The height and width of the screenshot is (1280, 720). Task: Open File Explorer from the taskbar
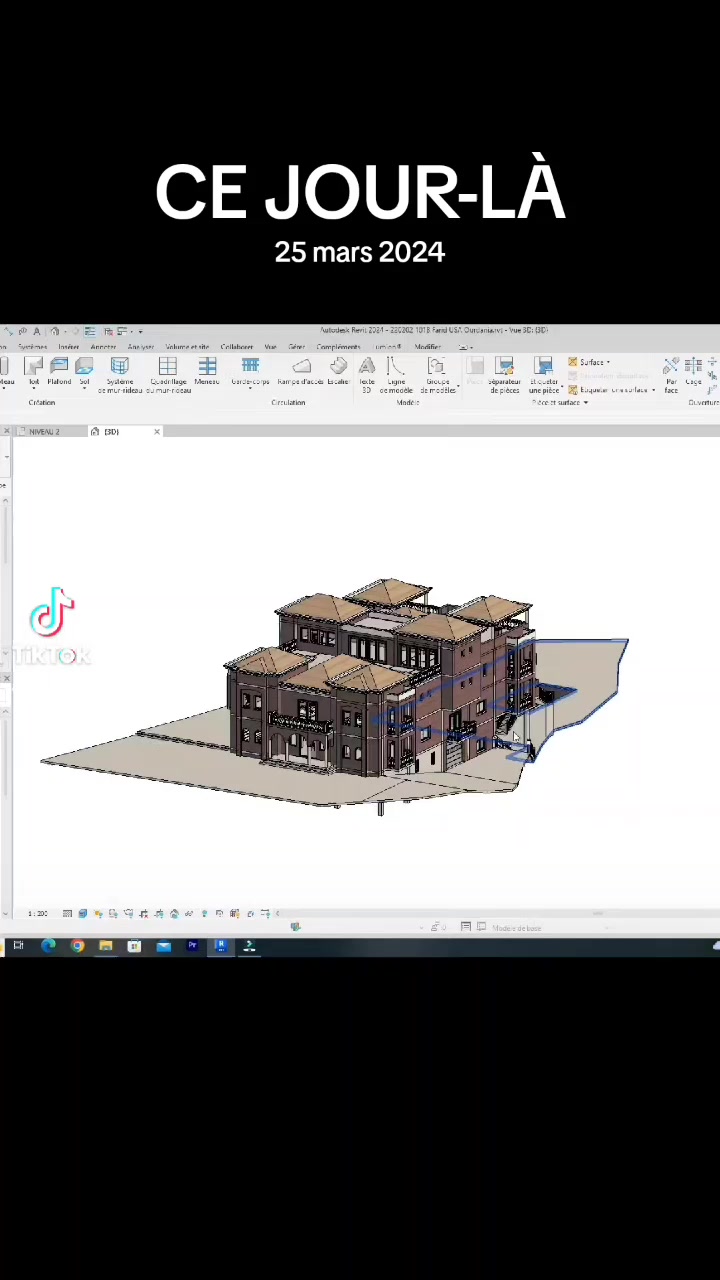pyautogui.click(x=105, y=946)
